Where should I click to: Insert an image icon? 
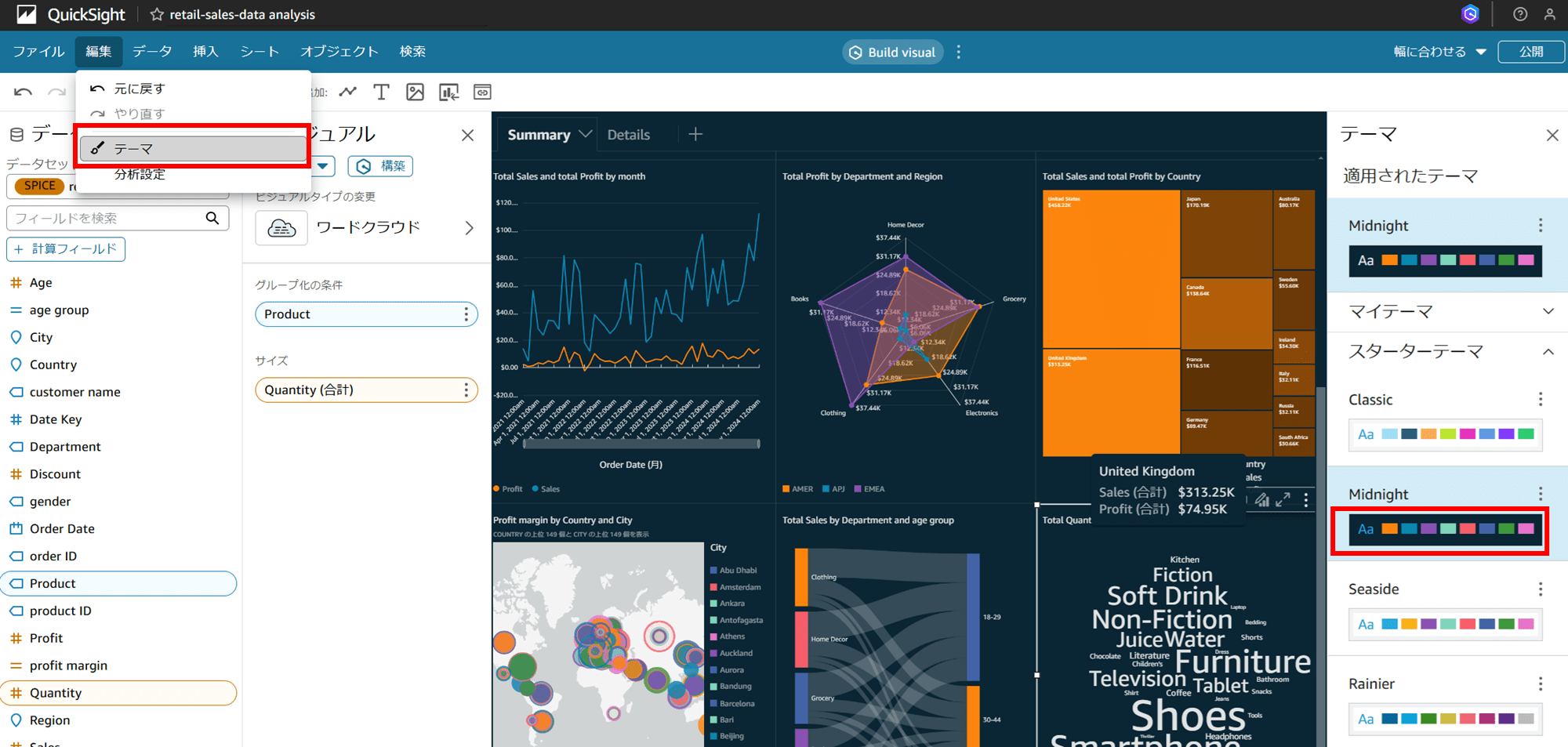[x=415, y=92]
